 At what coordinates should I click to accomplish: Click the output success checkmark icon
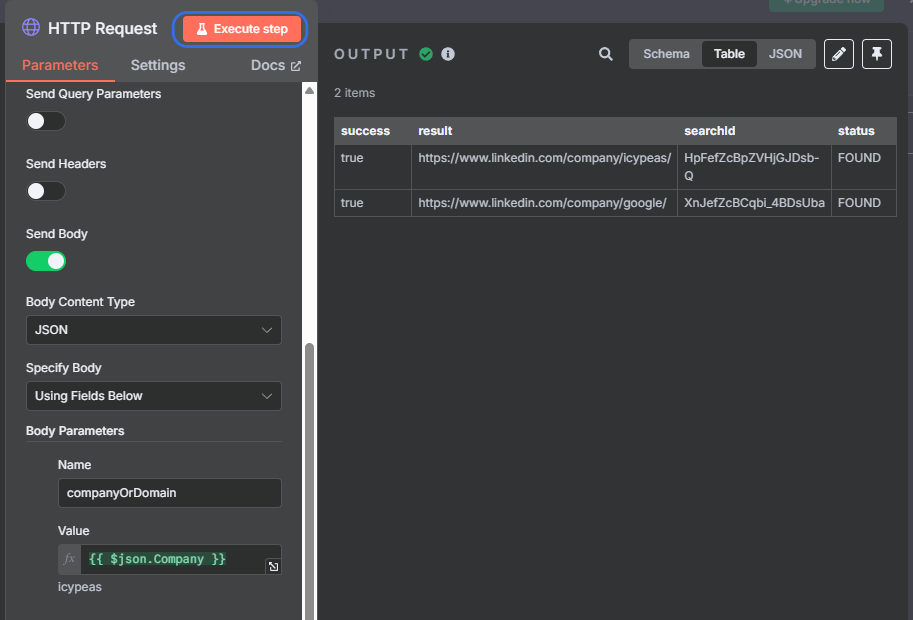[x=426, y=54]
